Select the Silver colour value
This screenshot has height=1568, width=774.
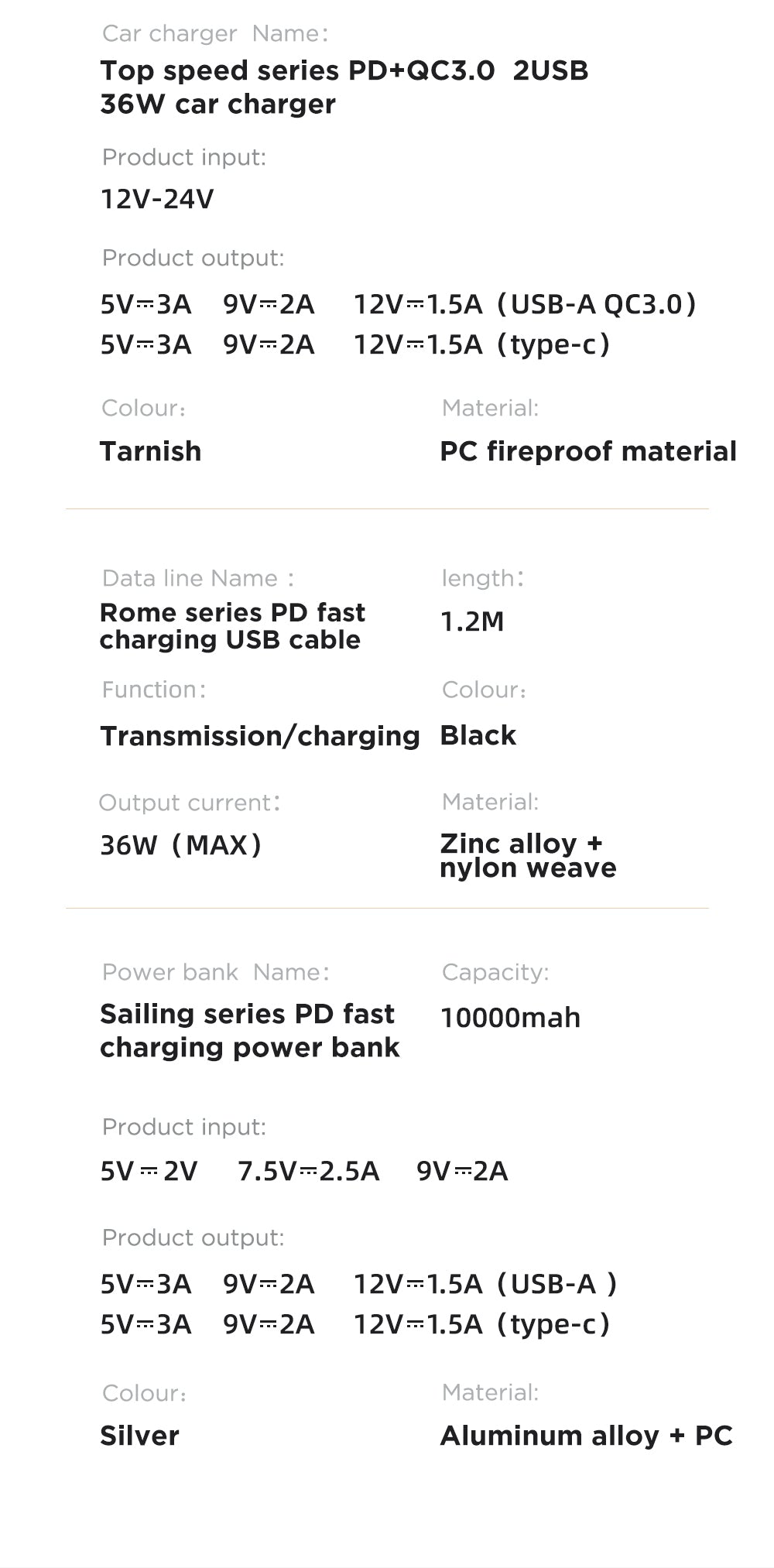pos(139,1436)
